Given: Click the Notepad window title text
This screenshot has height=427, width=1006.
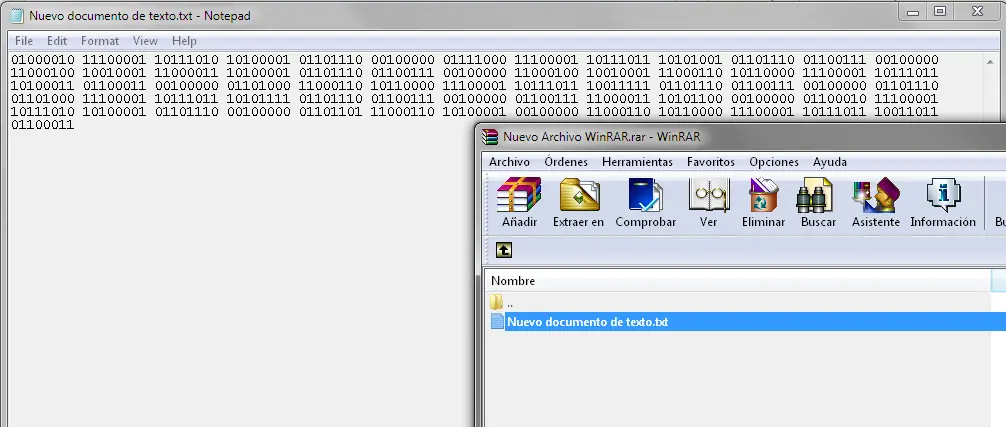Looking at the screenshot, I should pos(140,15).
